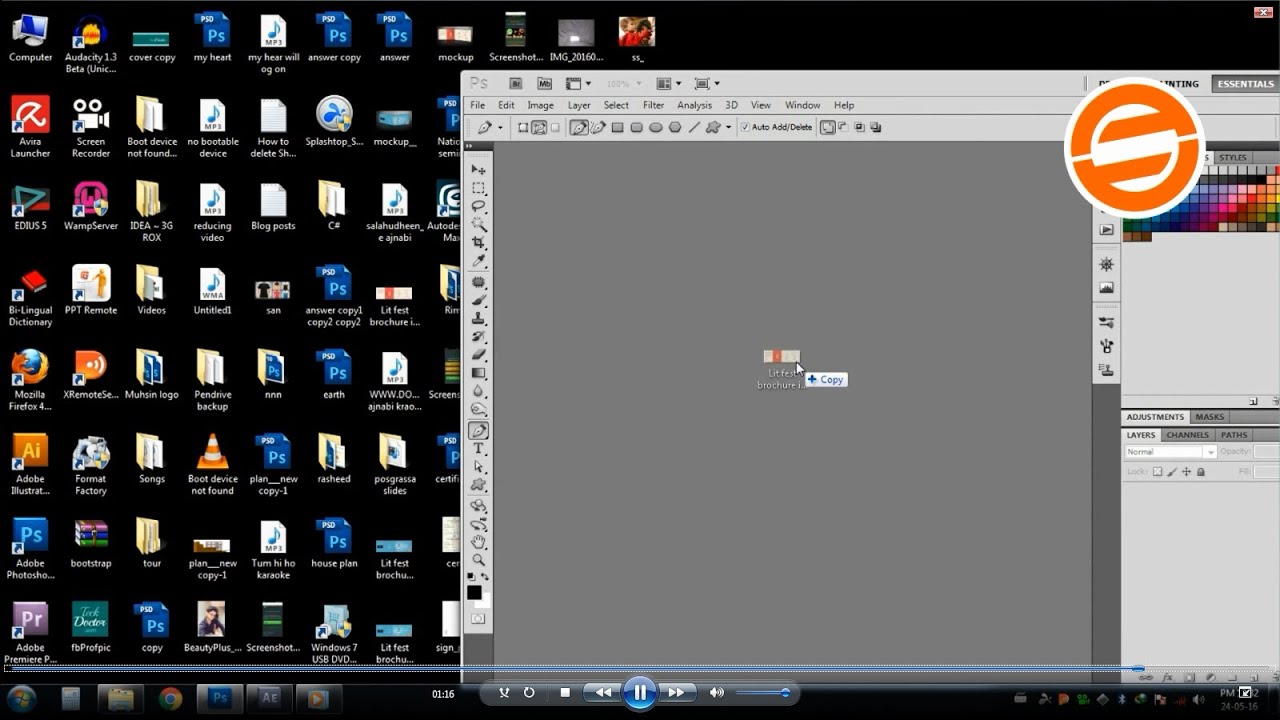The width and height of the screenshot is (1280, 720).
Task: Open the Window menu
Action: click(802, 105)
